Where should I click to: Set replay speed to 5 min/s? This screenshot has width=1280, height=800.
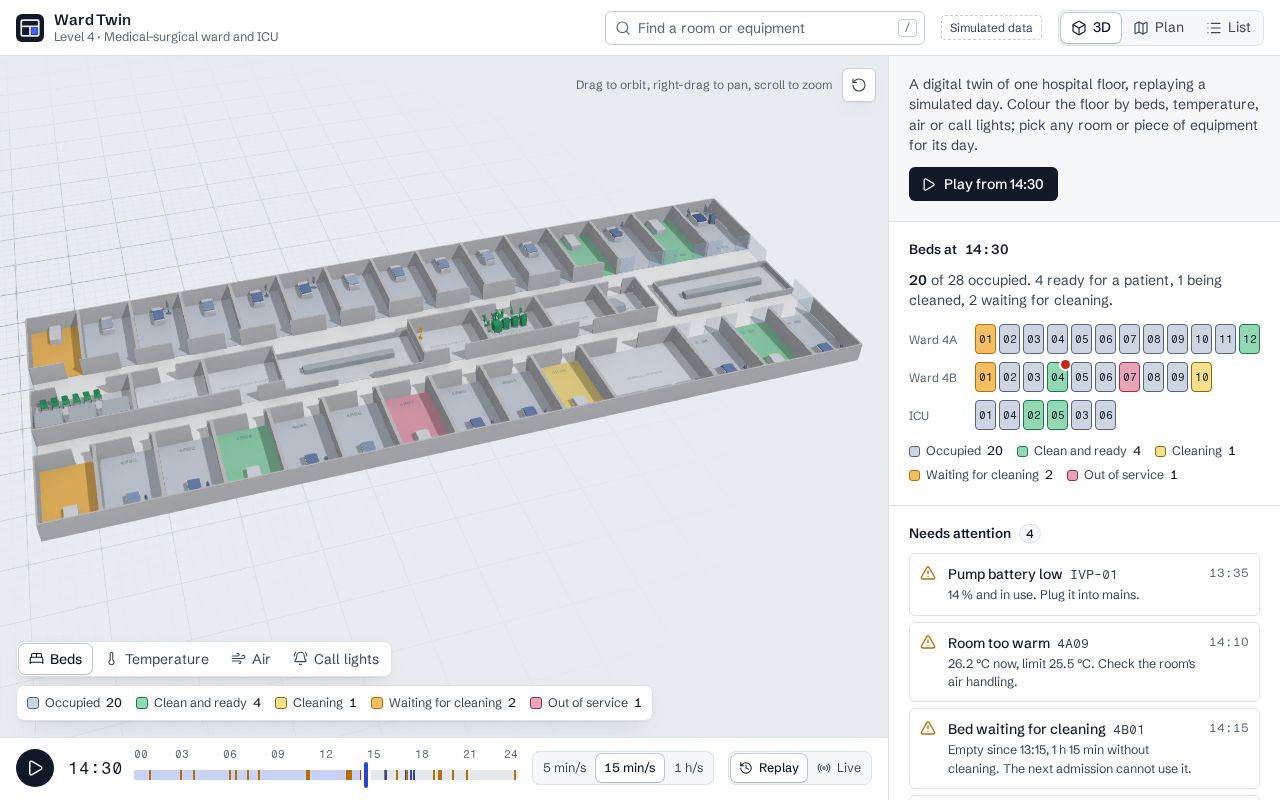[x=564, y=768]
